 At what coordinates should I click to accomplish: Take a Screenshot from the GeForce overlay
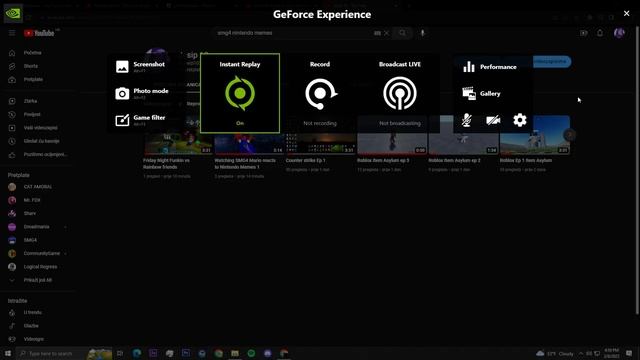point(141,67)
